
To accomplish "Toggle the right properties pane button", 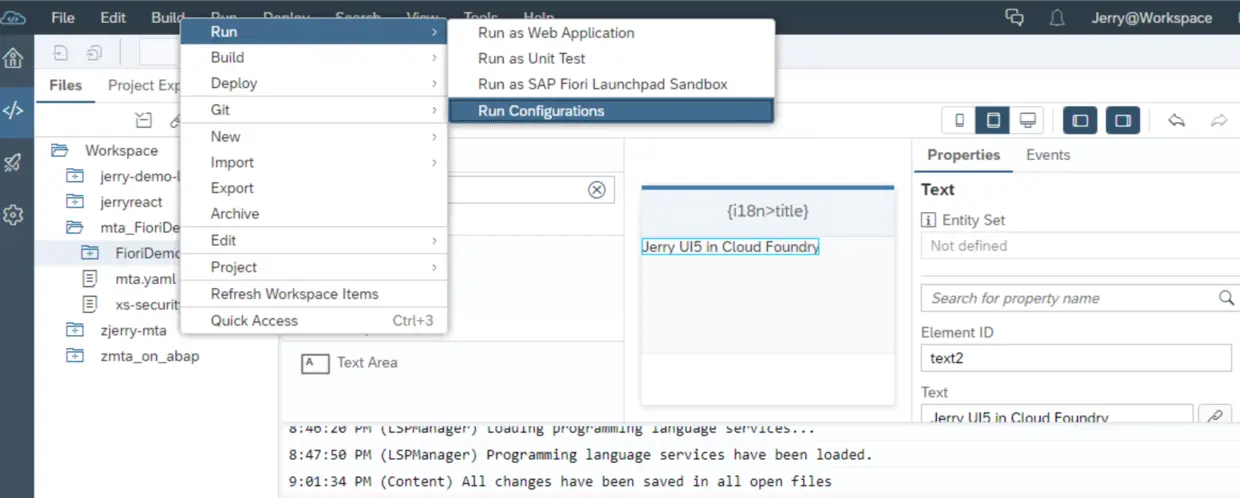I will pyautogui.click(x=1123, y=121).
